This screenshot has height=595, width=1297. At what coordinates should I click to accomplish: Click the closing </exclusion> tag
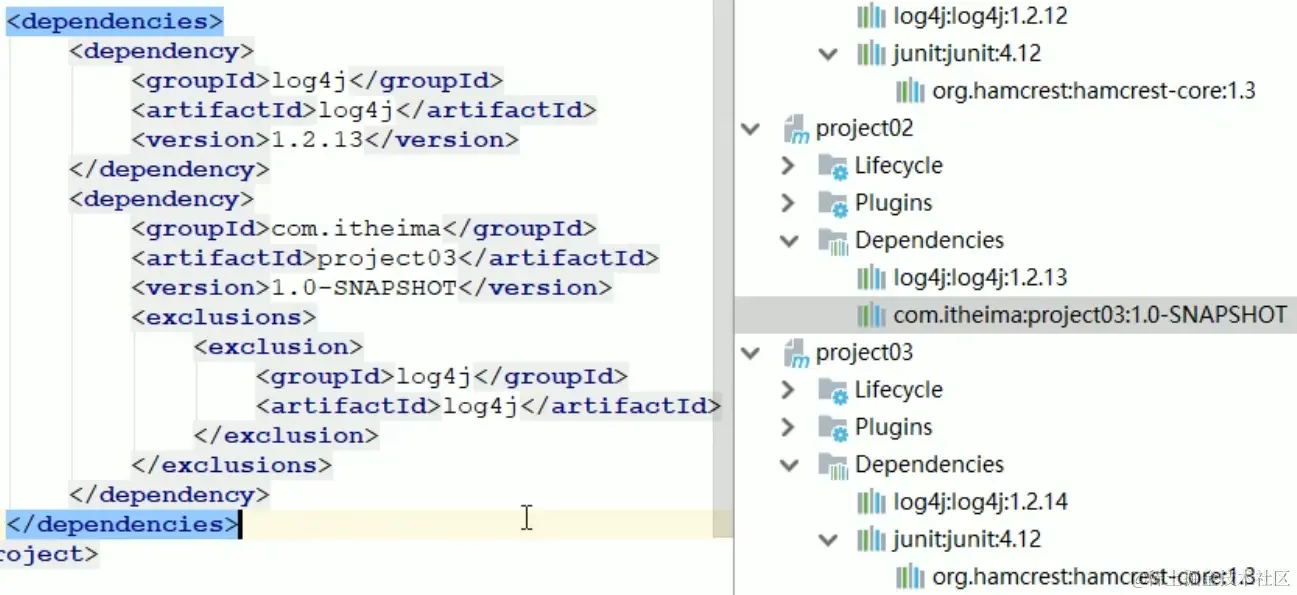(x=286, y=436)
